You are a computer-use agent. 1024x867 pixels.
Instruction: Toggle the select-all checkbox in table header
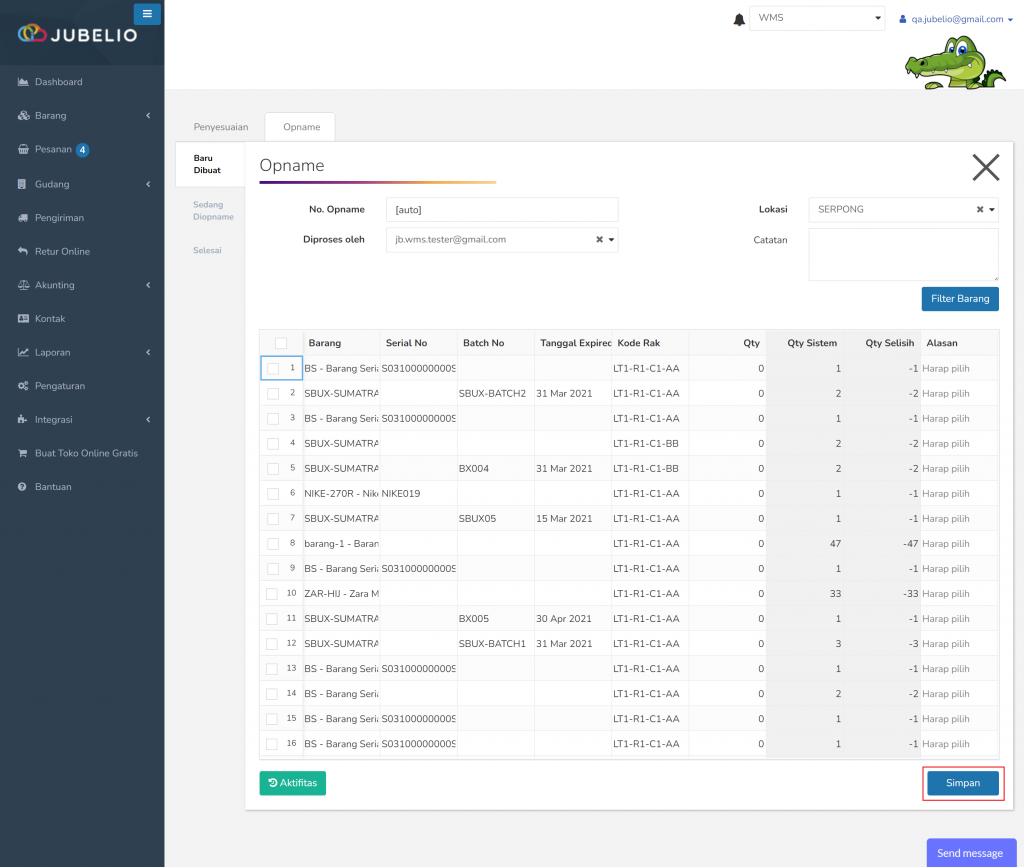click(281, 343)
